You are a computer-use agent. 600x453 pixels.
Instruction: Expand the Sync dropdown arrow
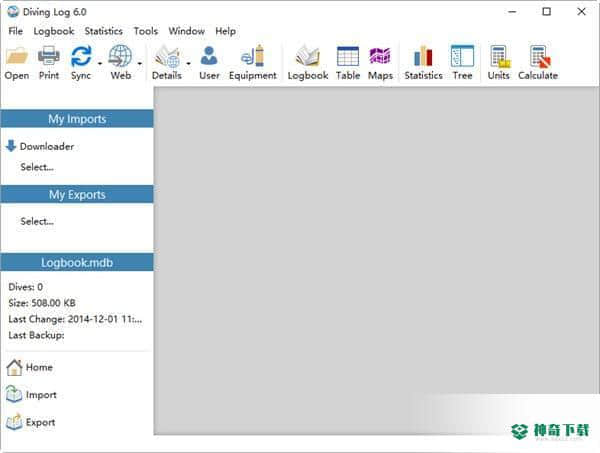tap(100, 63)
